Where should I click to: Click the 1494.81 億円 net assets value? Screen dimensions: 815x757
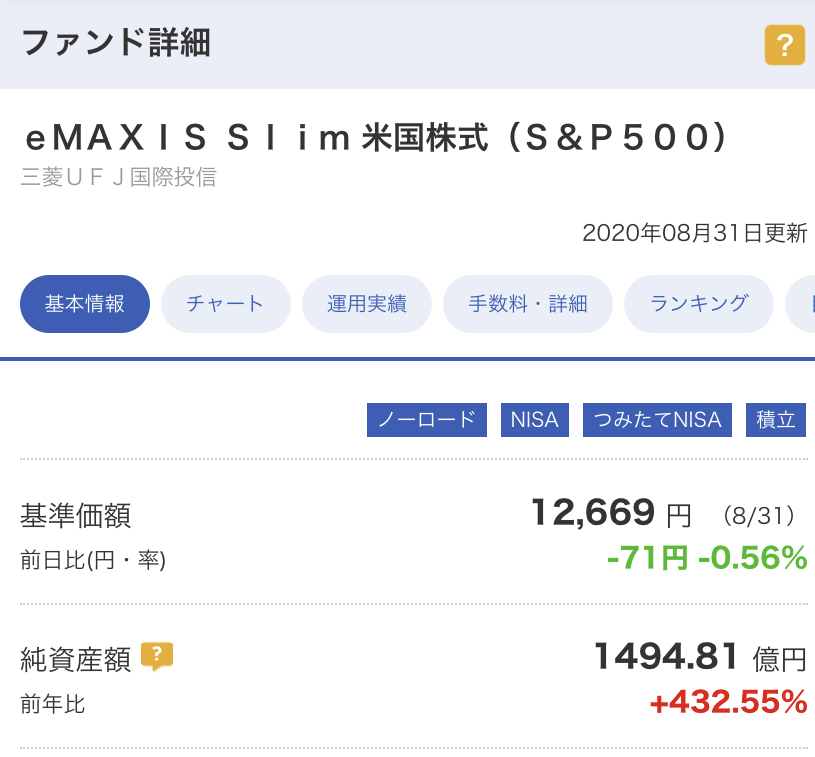click(700, 657)
